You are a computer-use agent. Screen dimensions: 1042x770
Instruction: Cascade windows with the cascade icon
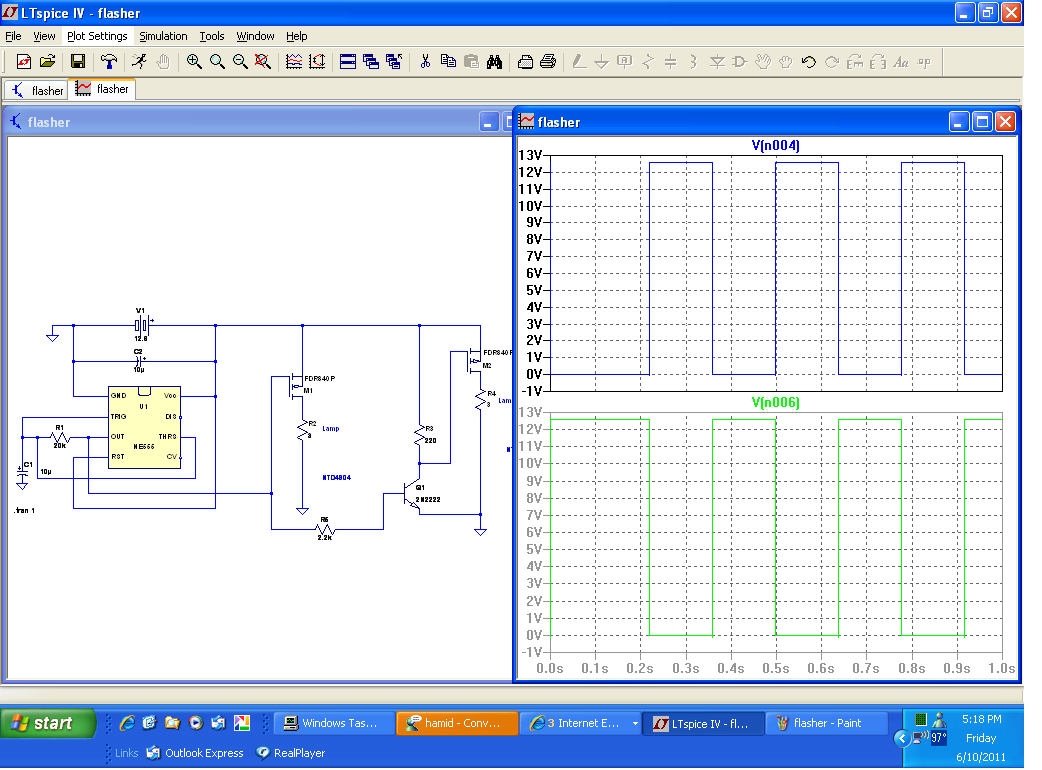tap(371, 62)
